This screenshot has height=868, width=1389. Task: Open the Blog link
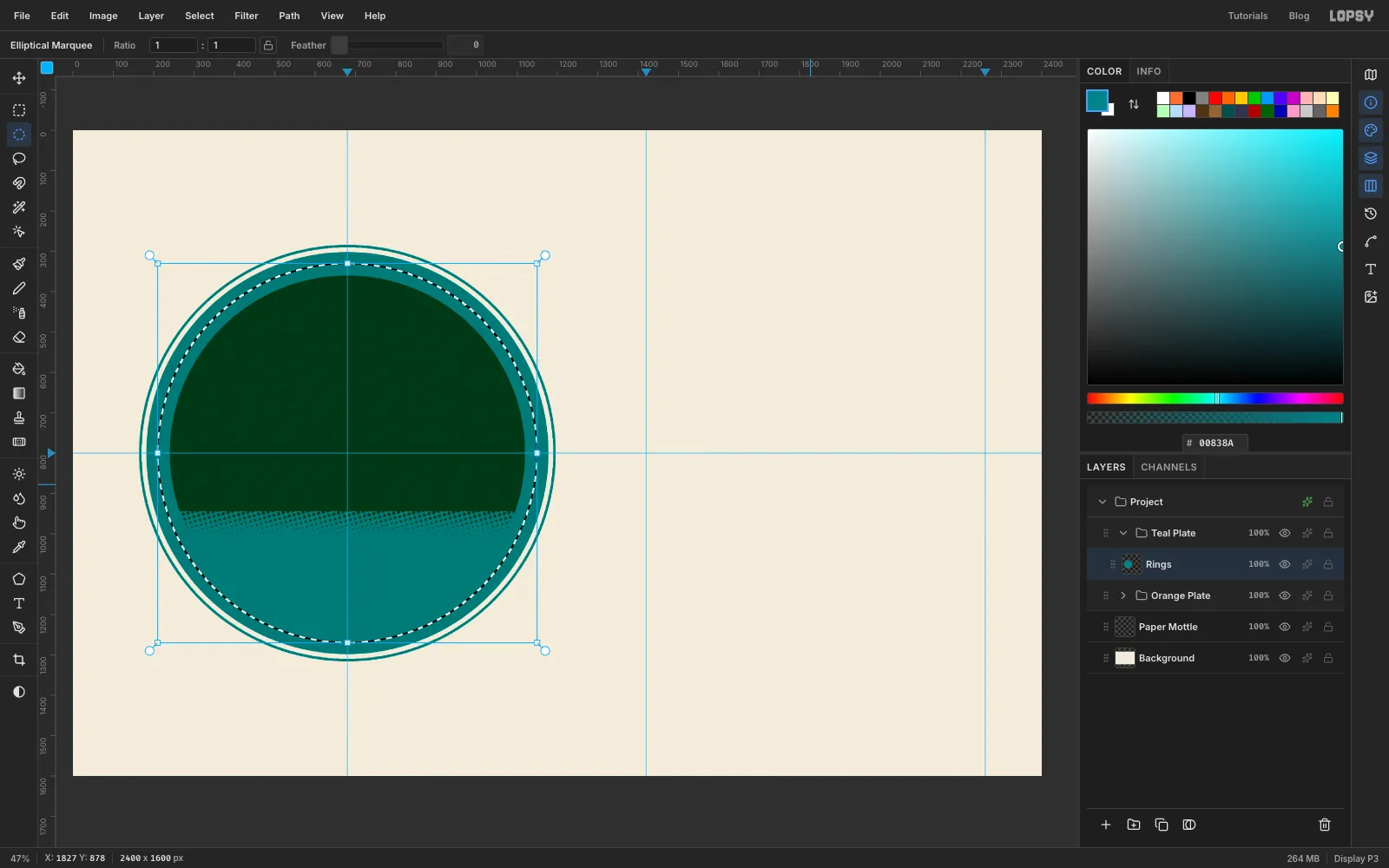pos(1299,16)
